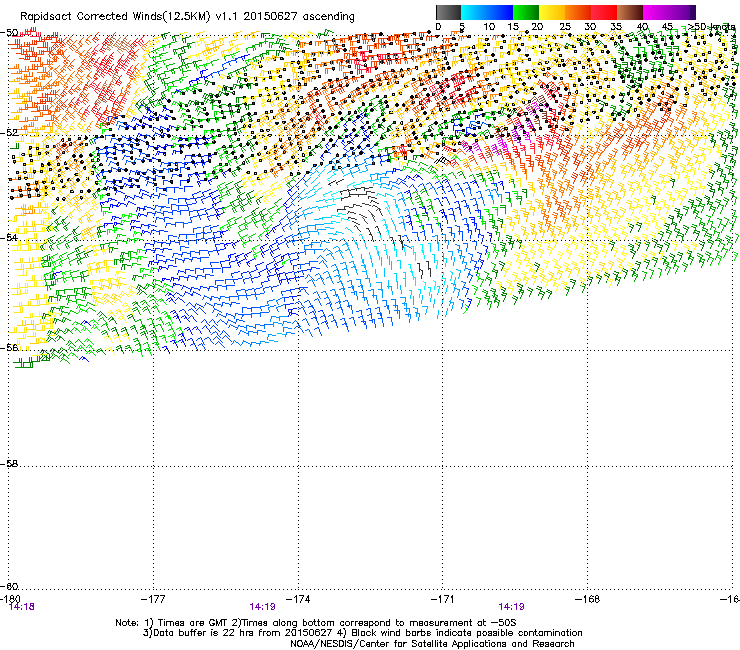Click the '-58' latitude axis label
The width and height of the screenshot is (740, 650).
pos(9,464)
